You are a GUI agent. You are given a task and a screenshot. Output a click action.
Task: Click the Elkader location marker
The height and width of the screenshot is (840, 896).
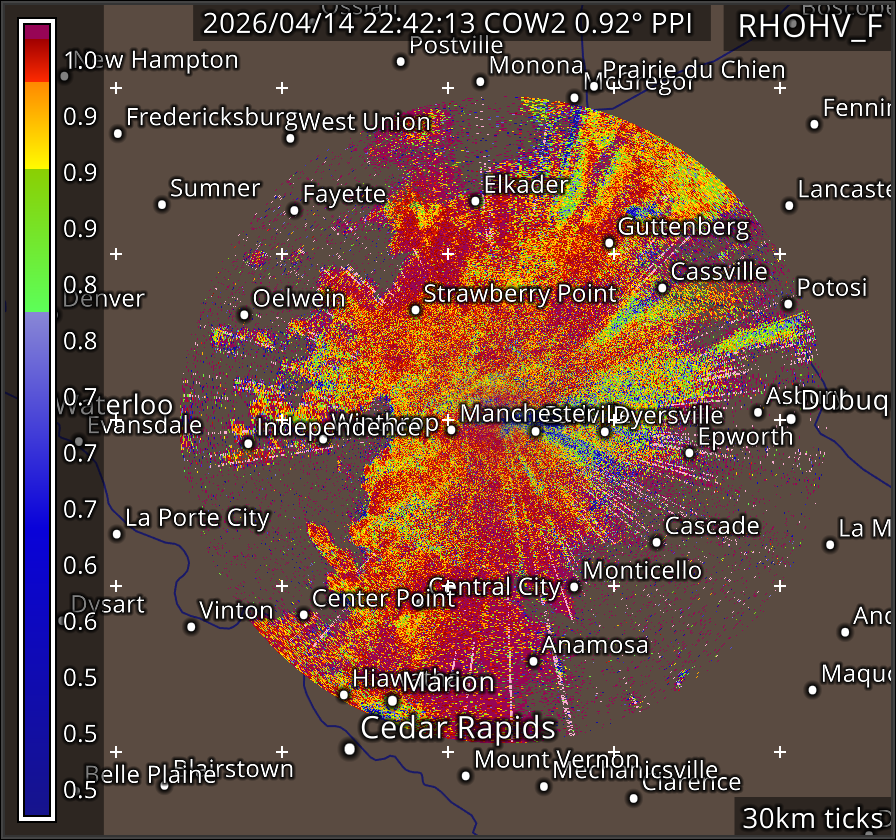(x=475, y=201)
